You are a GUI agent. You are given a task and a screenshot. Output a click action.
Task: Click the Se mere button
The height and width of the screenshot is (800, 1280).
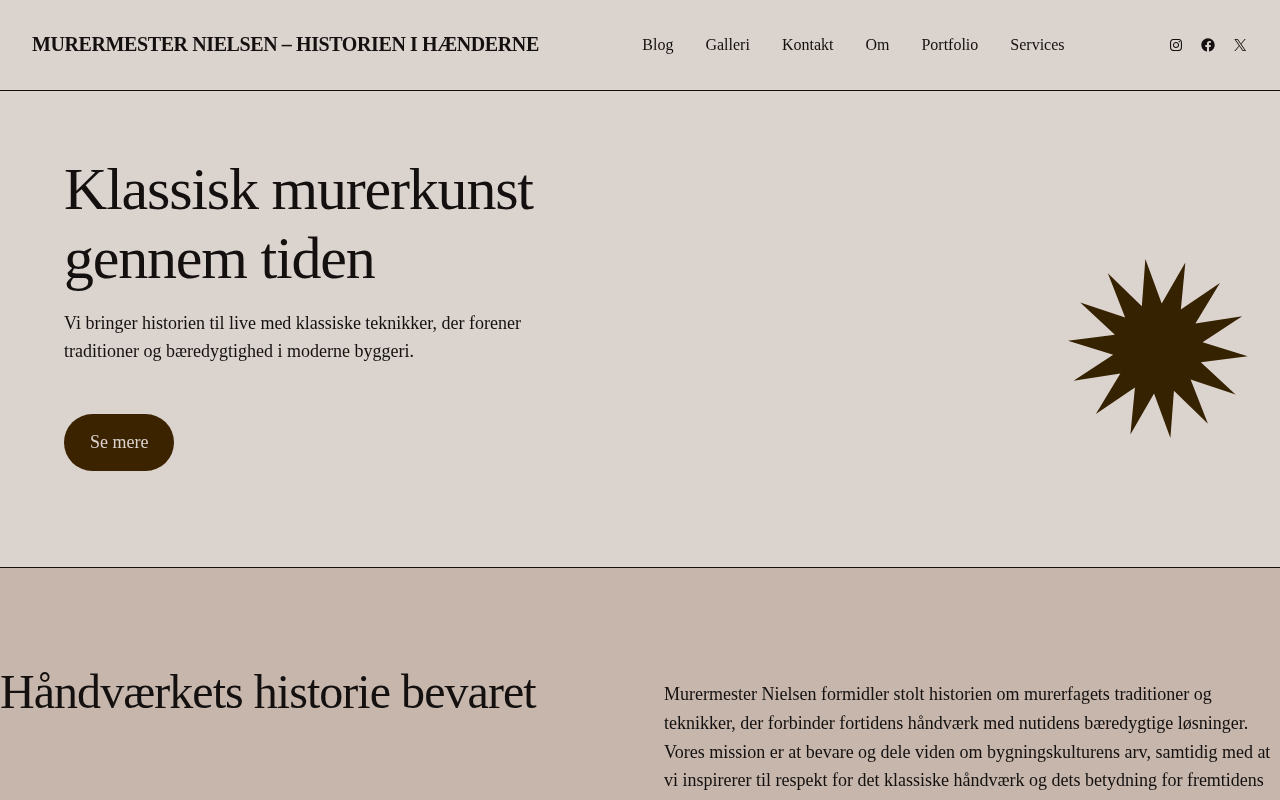(119, 442)
